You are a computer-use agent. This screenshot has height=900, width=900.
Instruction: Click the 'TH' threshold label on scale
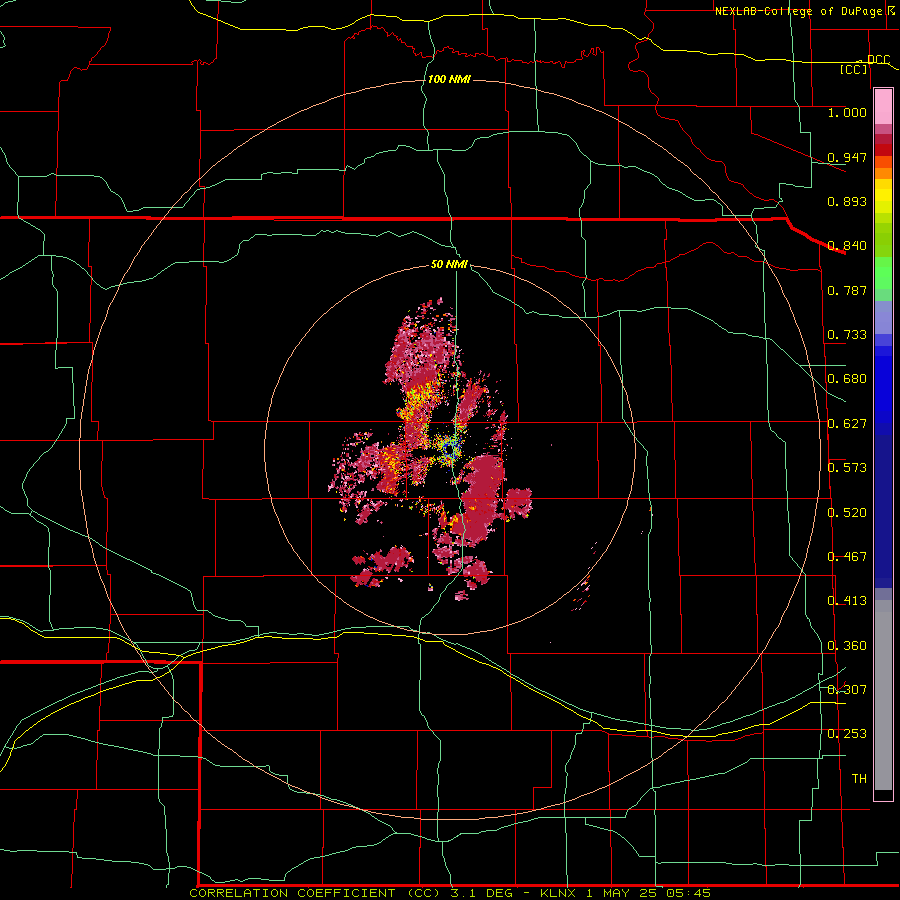coord(859,779)
